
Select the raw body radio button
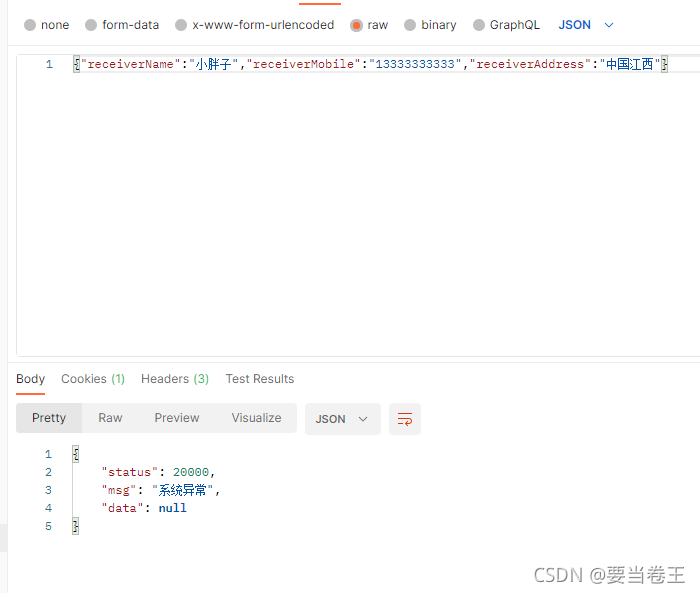[356, 25]
